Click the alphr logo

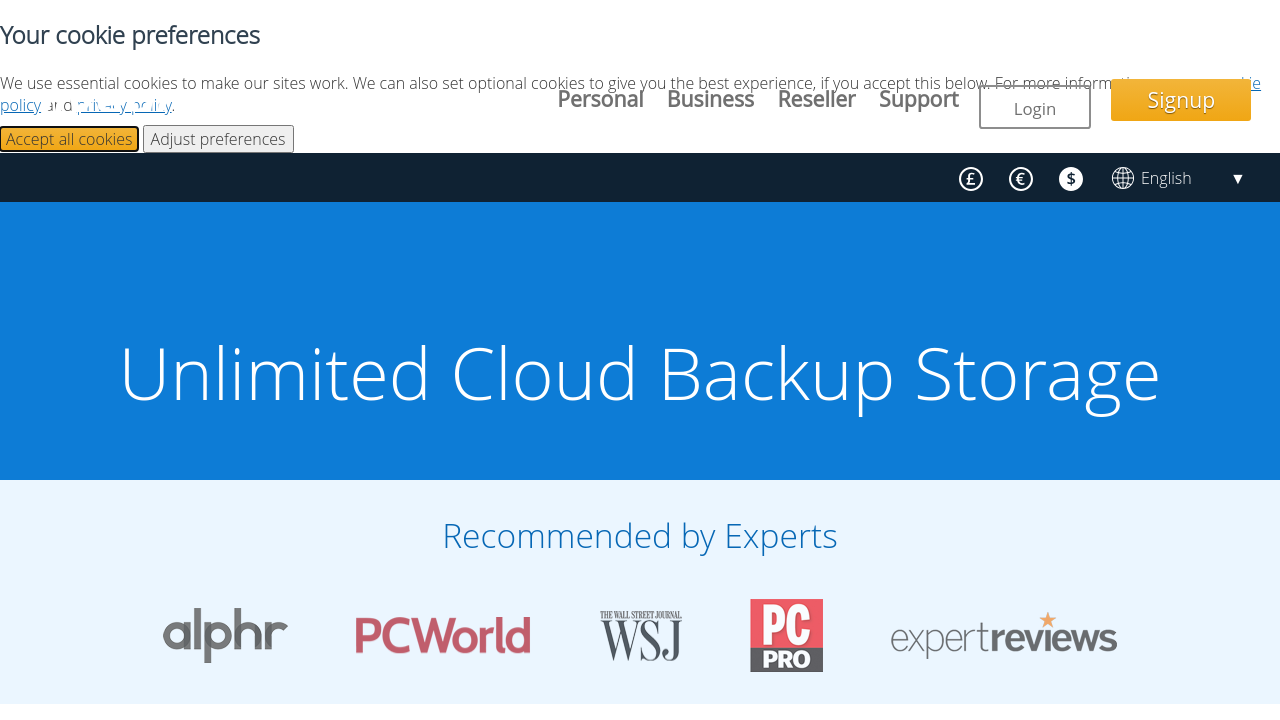click(225, 635)
